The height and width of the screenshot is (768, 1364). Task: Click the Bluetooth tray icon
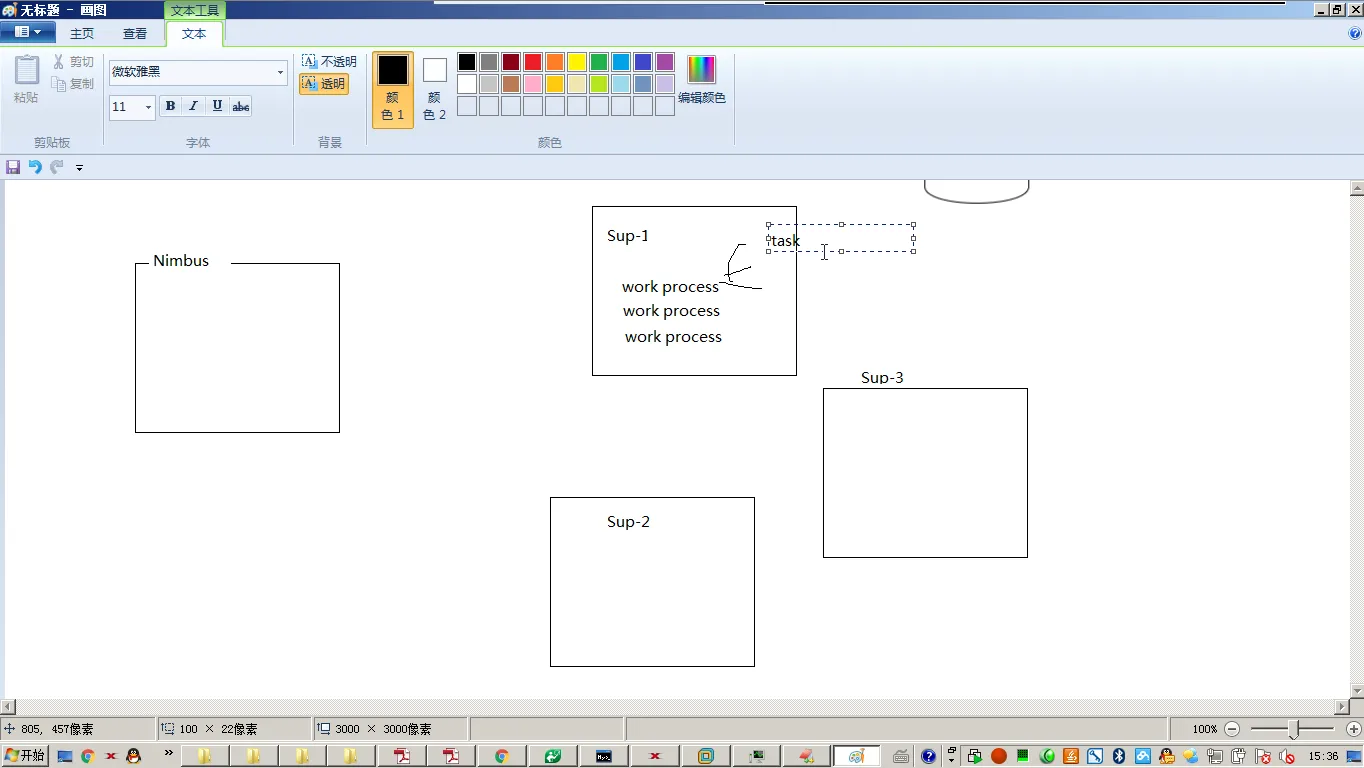(x=1119, y=756)
